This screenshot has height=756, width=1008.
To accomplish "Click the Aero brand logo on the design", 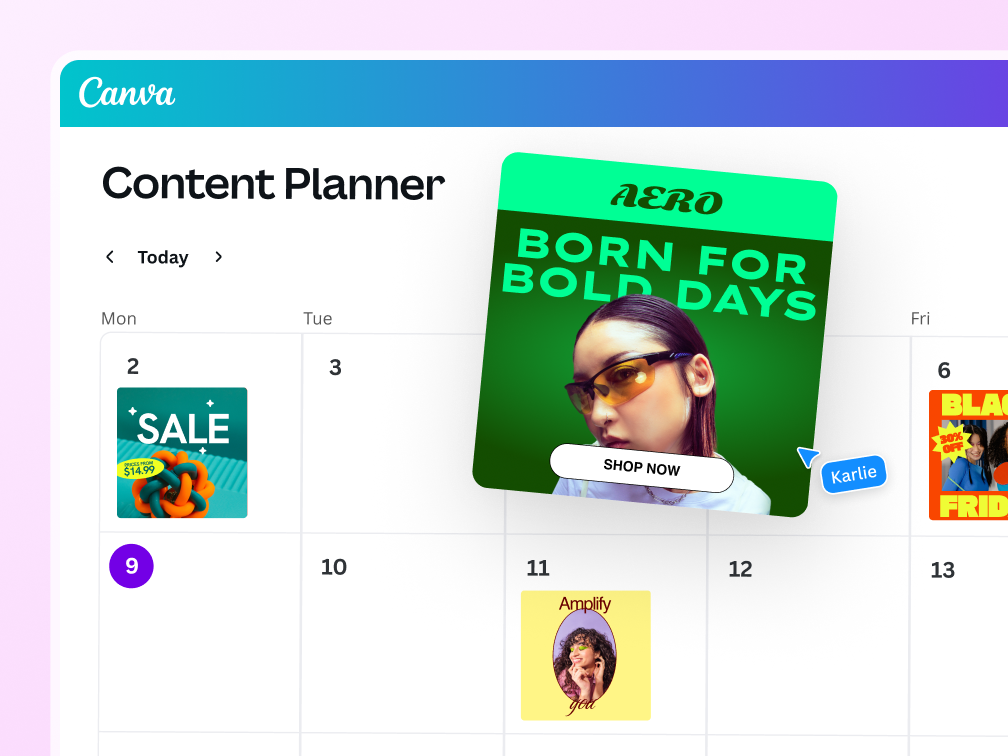I will [666, 199].
